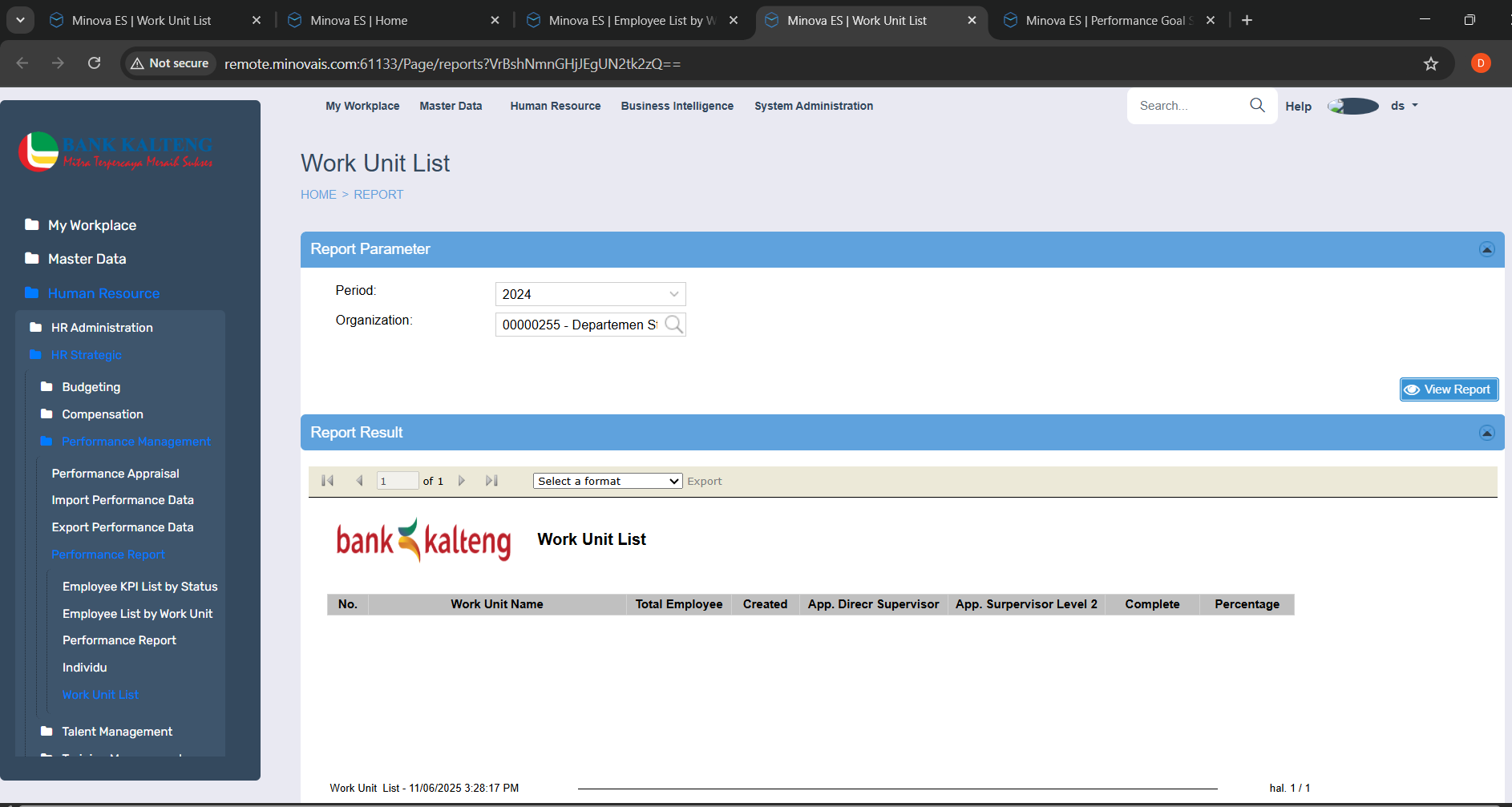Click the HOME breadcrumb link
Image resolution: width=1512 pixels, height=807 pixels.
[318, 195]
